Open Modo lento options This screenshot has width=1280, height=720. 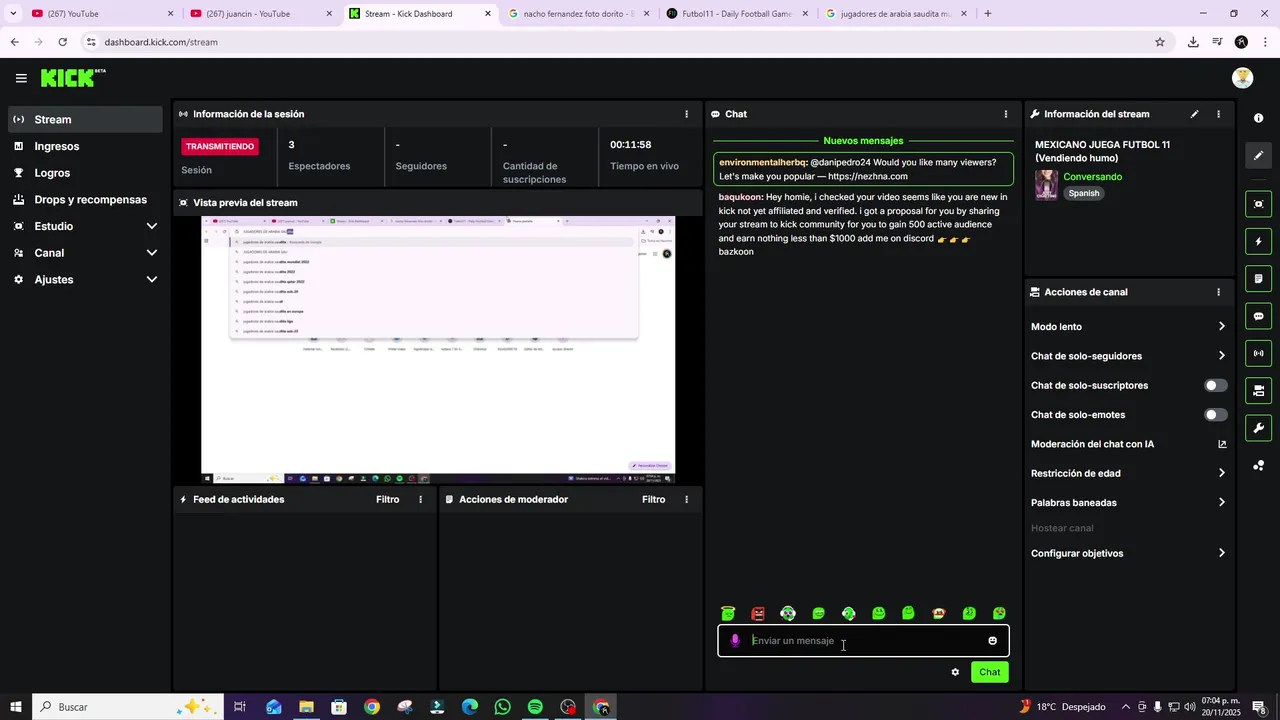[1128, 327]
